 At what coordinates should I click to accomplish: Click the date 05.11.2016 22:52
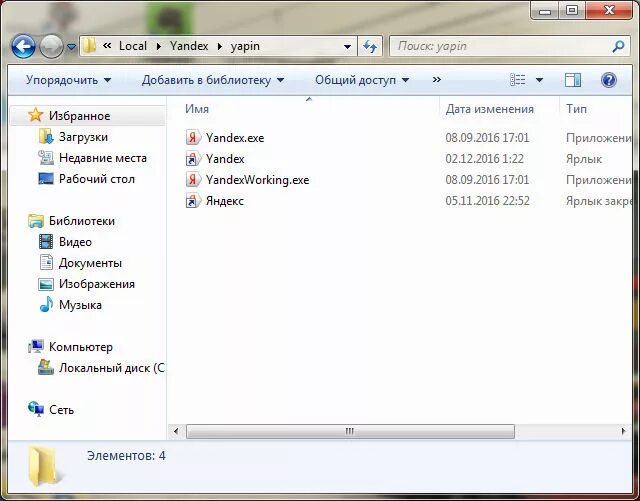pos(487,200)
